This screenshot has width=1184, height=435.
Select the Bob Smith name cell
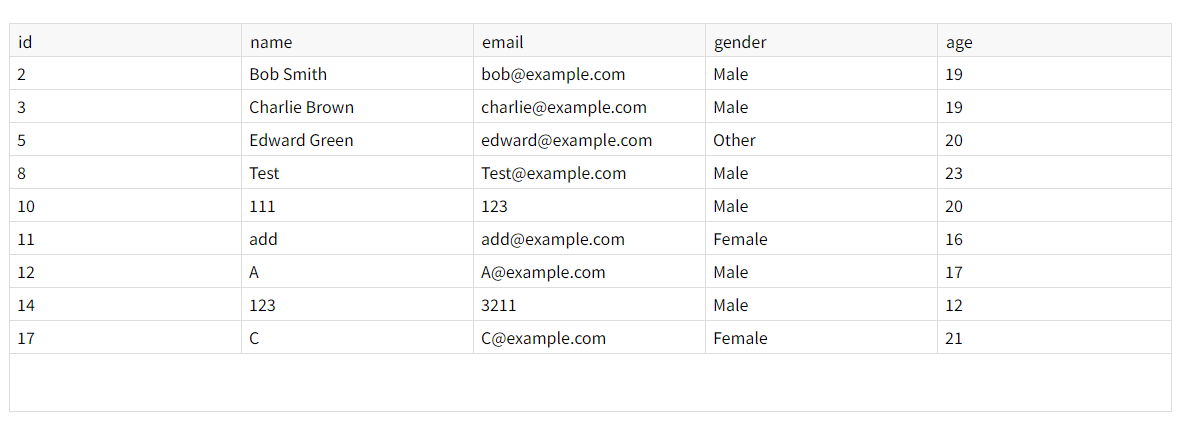coord(288,74)
